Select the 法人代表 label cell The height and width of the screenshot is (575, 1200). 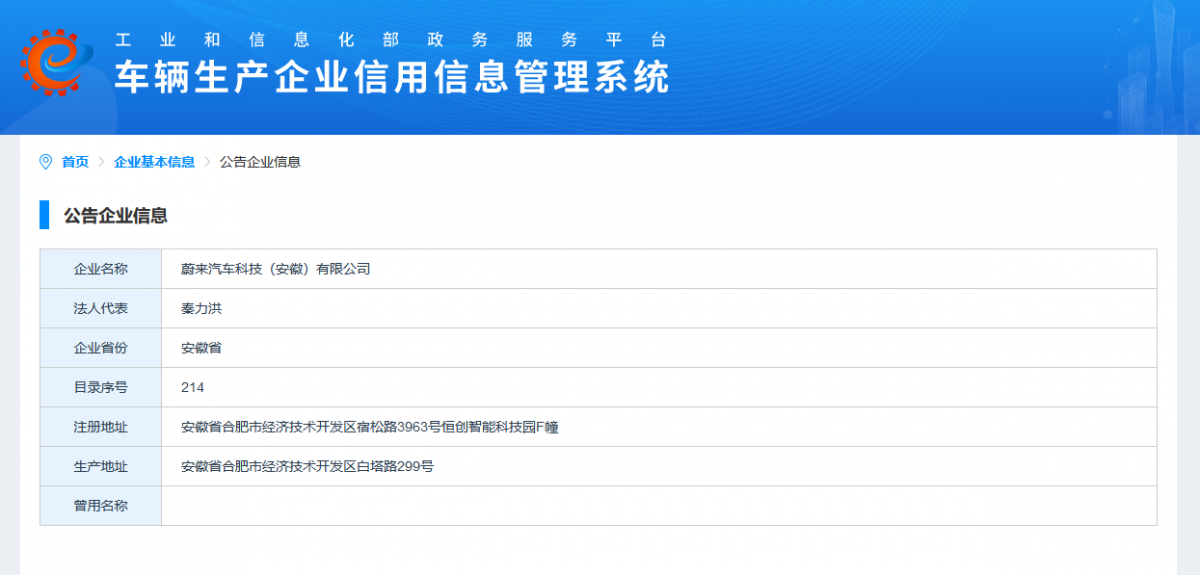[101, 309]
